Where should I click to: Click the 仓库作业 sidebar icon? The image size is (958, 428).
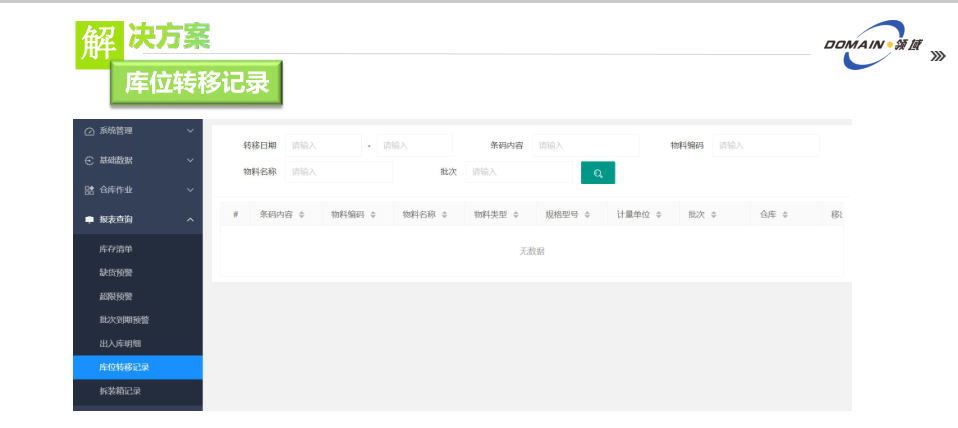point(89,190)
